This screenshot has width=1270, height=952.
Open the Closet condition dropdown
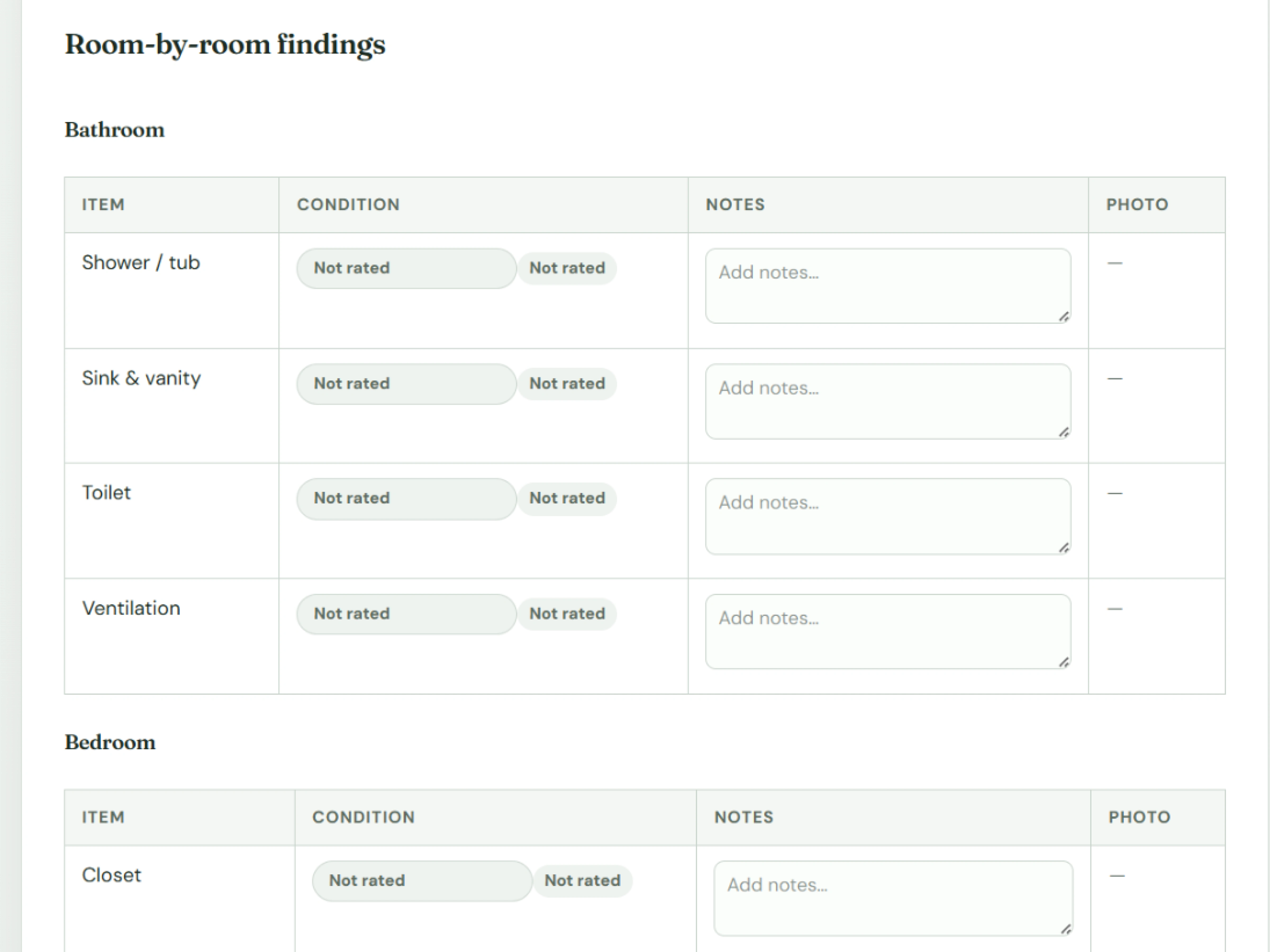point(422,881)
